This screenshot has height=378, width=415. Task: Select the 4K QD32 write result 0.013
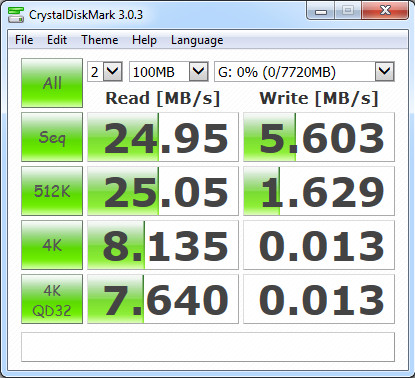[x=319, y=299]
